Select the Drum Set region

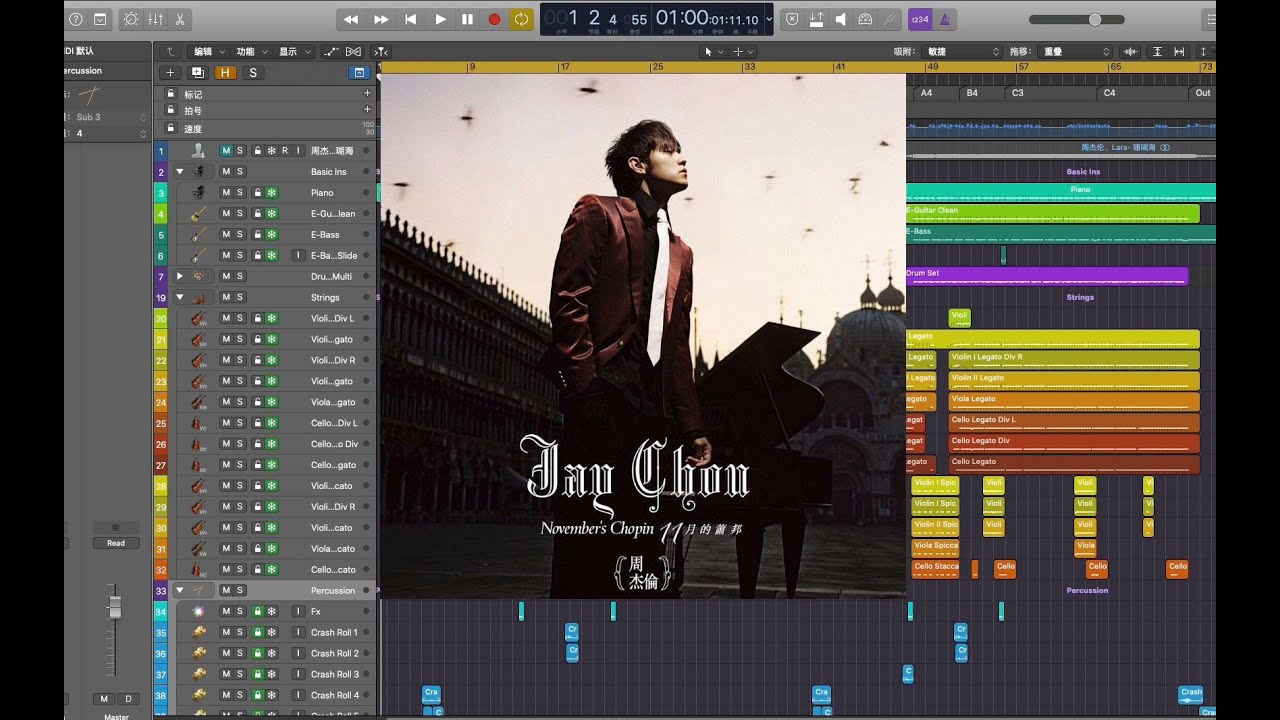pos(1047,276)
